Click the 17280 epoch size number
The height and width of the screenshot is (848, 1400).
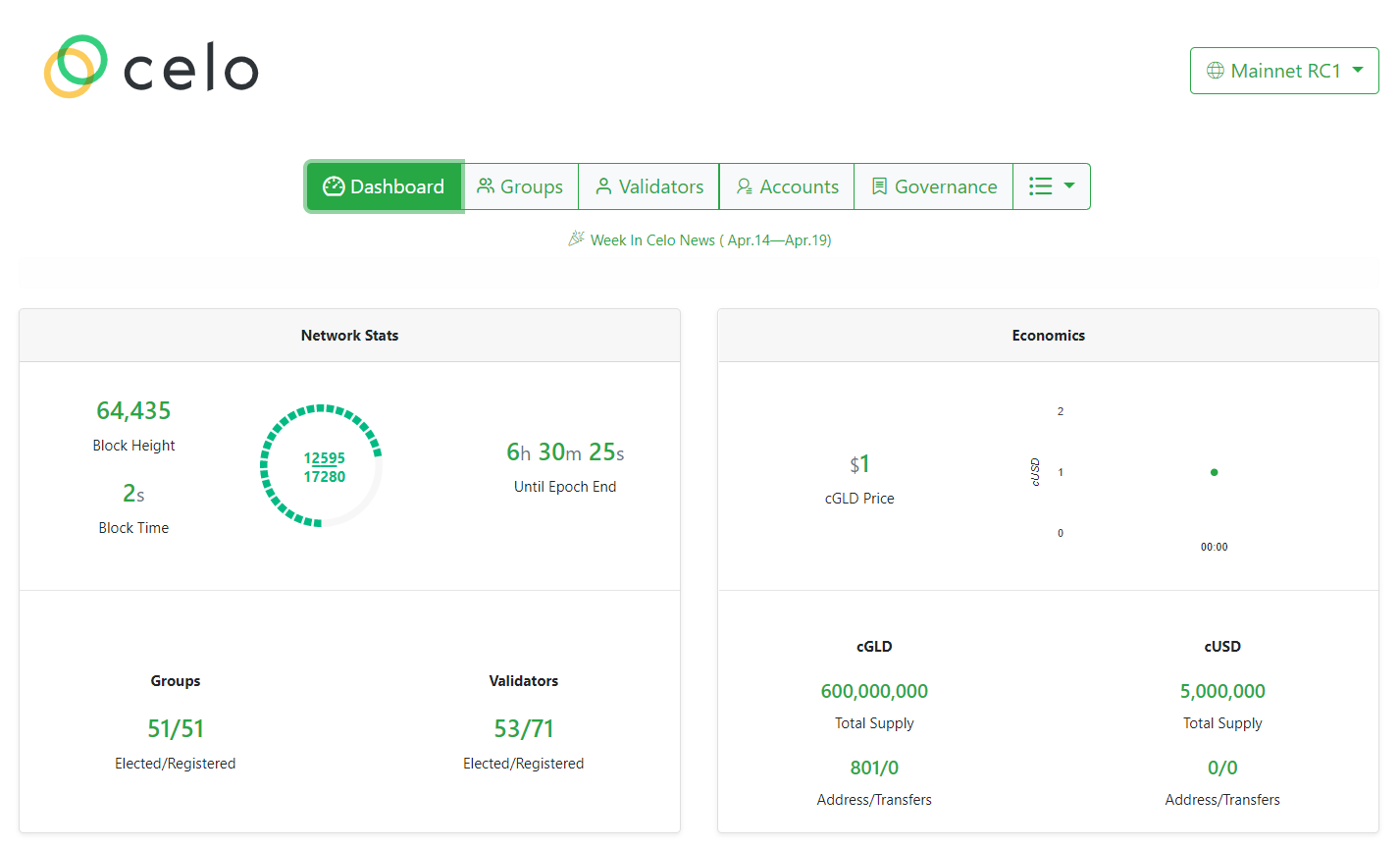pos(324,477)
